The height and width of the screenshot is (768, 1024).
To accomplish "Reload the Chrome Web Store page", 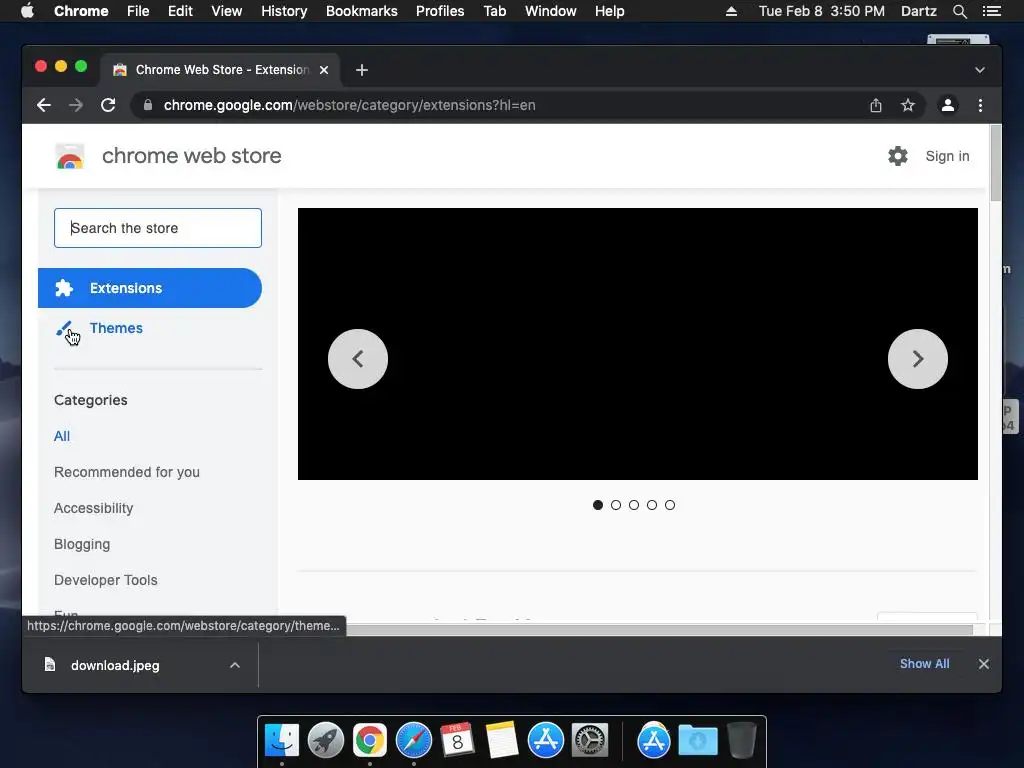I will (x=108, y=105).
